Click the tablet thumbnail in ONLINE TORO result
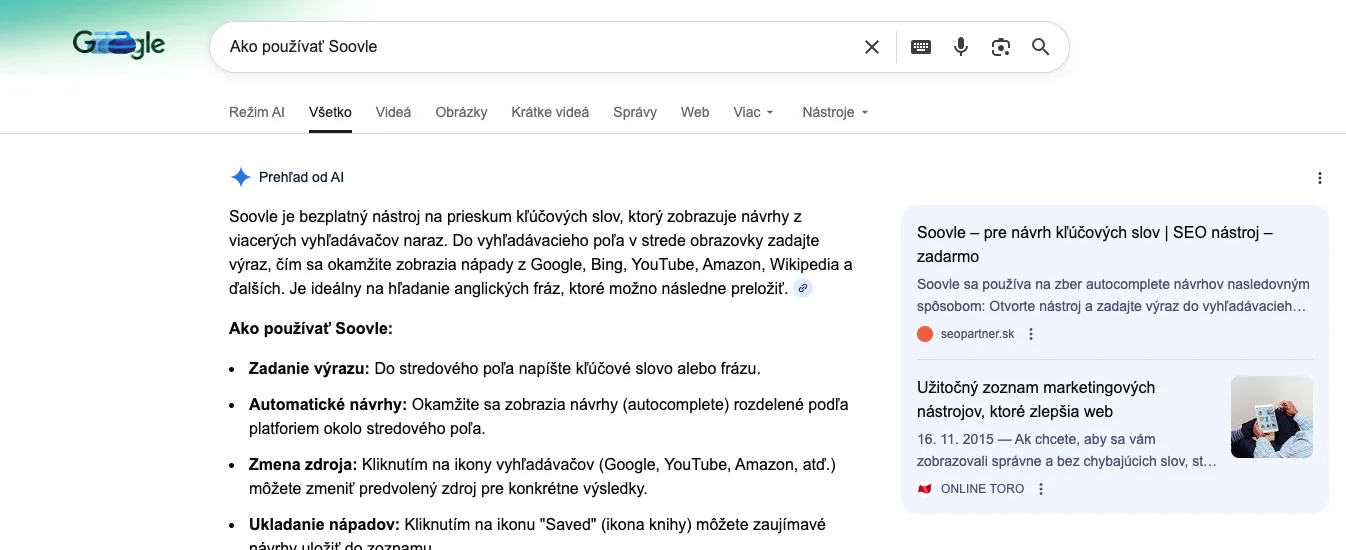Image resolution: width=1346 pixels, height=550 pixels. pyautogui.click(x=1271, y=417)
